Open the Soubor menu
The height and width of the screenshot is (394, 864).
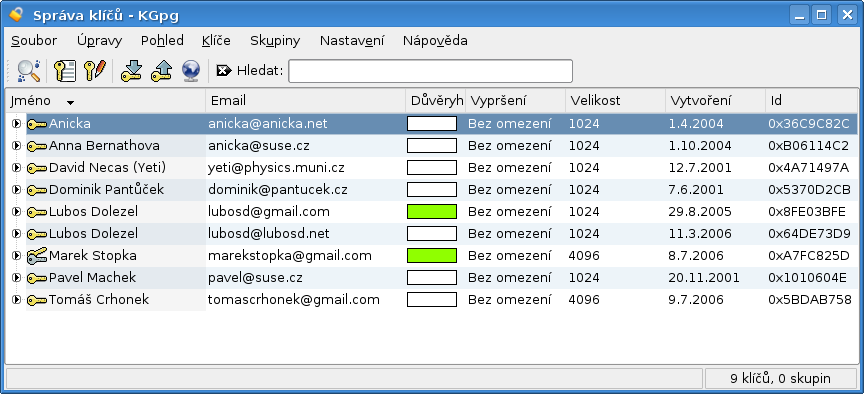click(x=34, y=41)
